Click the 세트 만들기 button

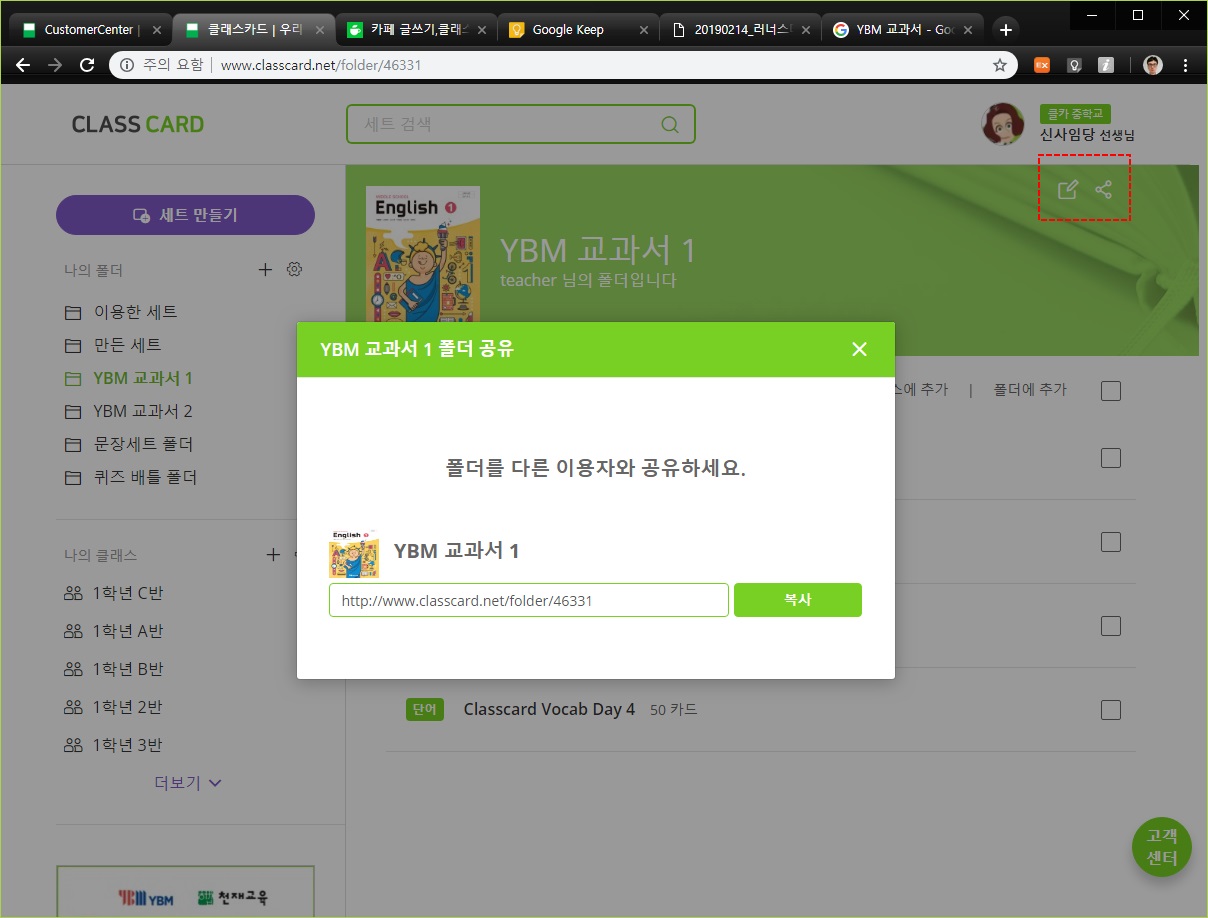click(185, 215)
